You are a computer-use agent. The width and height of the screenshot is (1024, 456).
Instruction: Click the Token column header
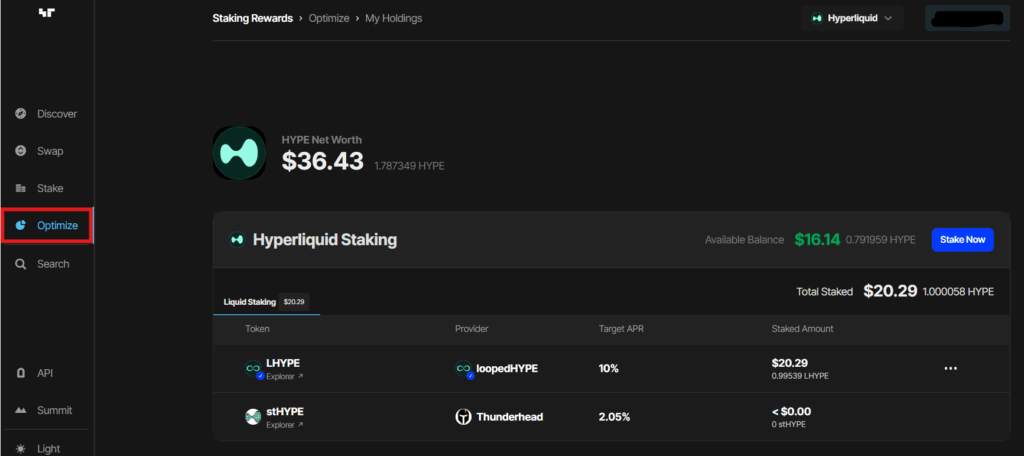coord(257,329)
